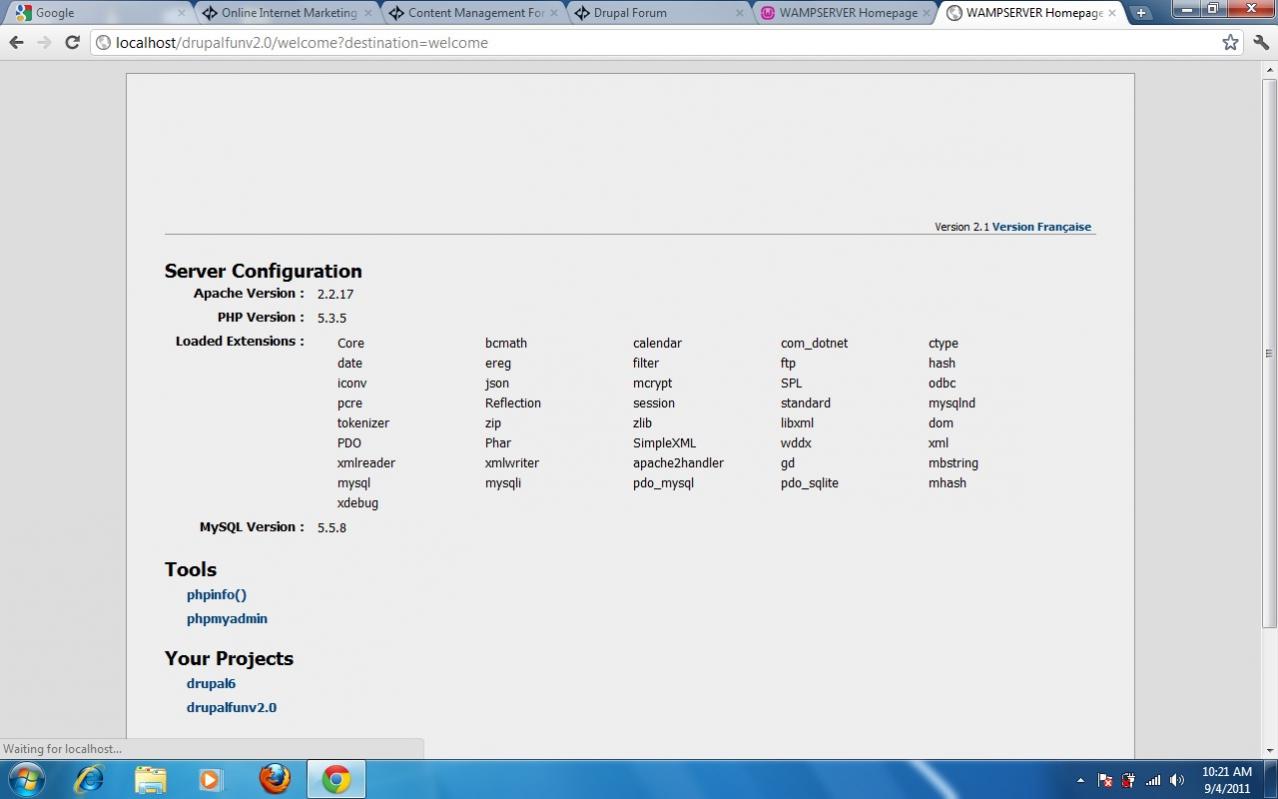Click the scrollbar down arrow

click(x=1269, y=750)
